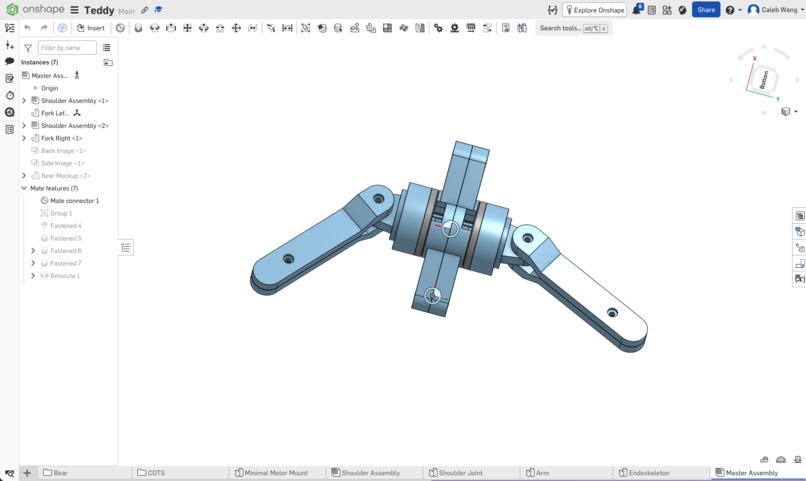Screen dimensions: 806x481
Task: Click the curly-brace variables icon in header
Action: (x=553, y=10)
